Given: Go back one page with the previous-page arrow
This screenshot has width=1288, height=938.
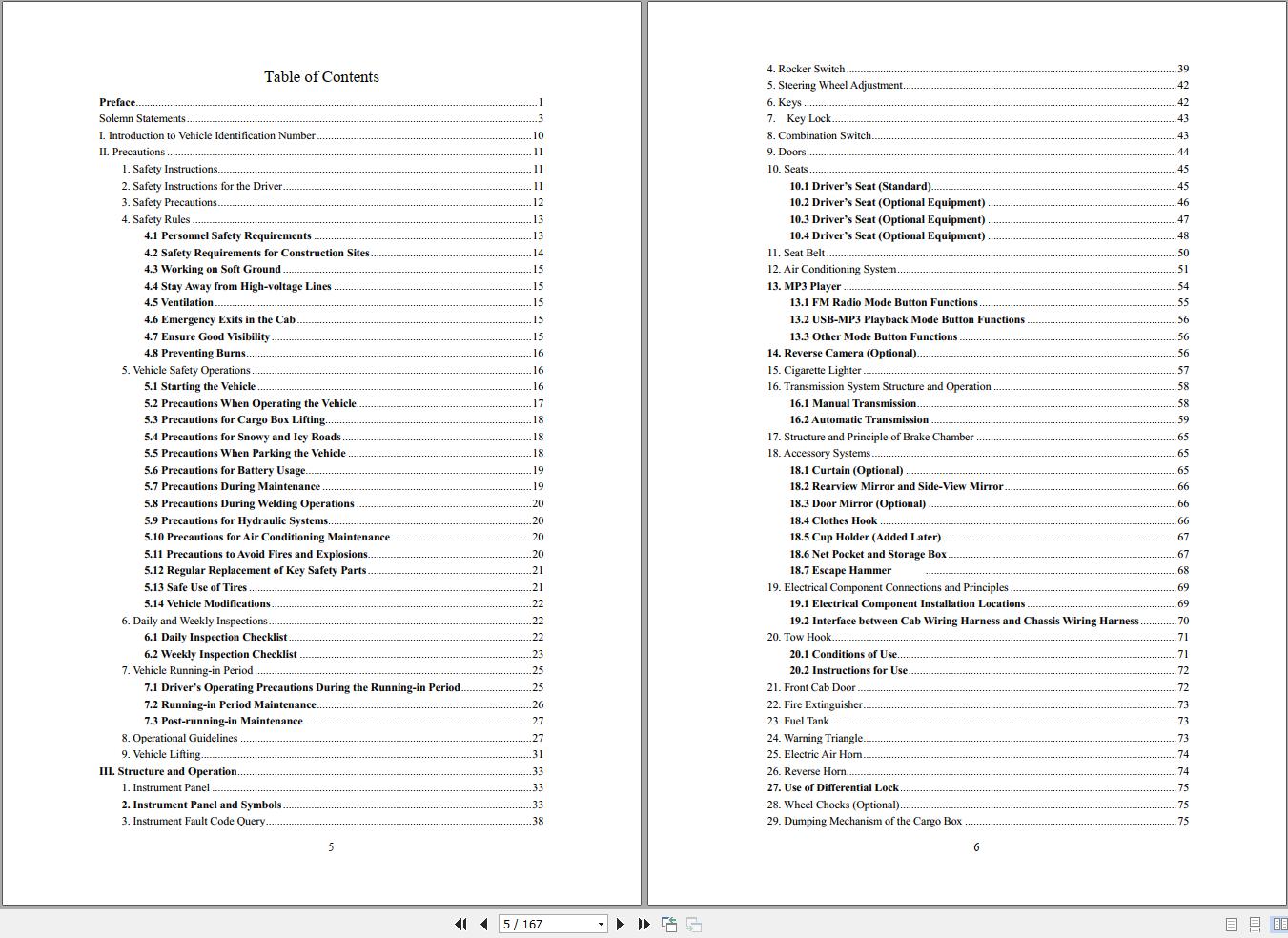Looking at the screenshot, I should 484,924.
